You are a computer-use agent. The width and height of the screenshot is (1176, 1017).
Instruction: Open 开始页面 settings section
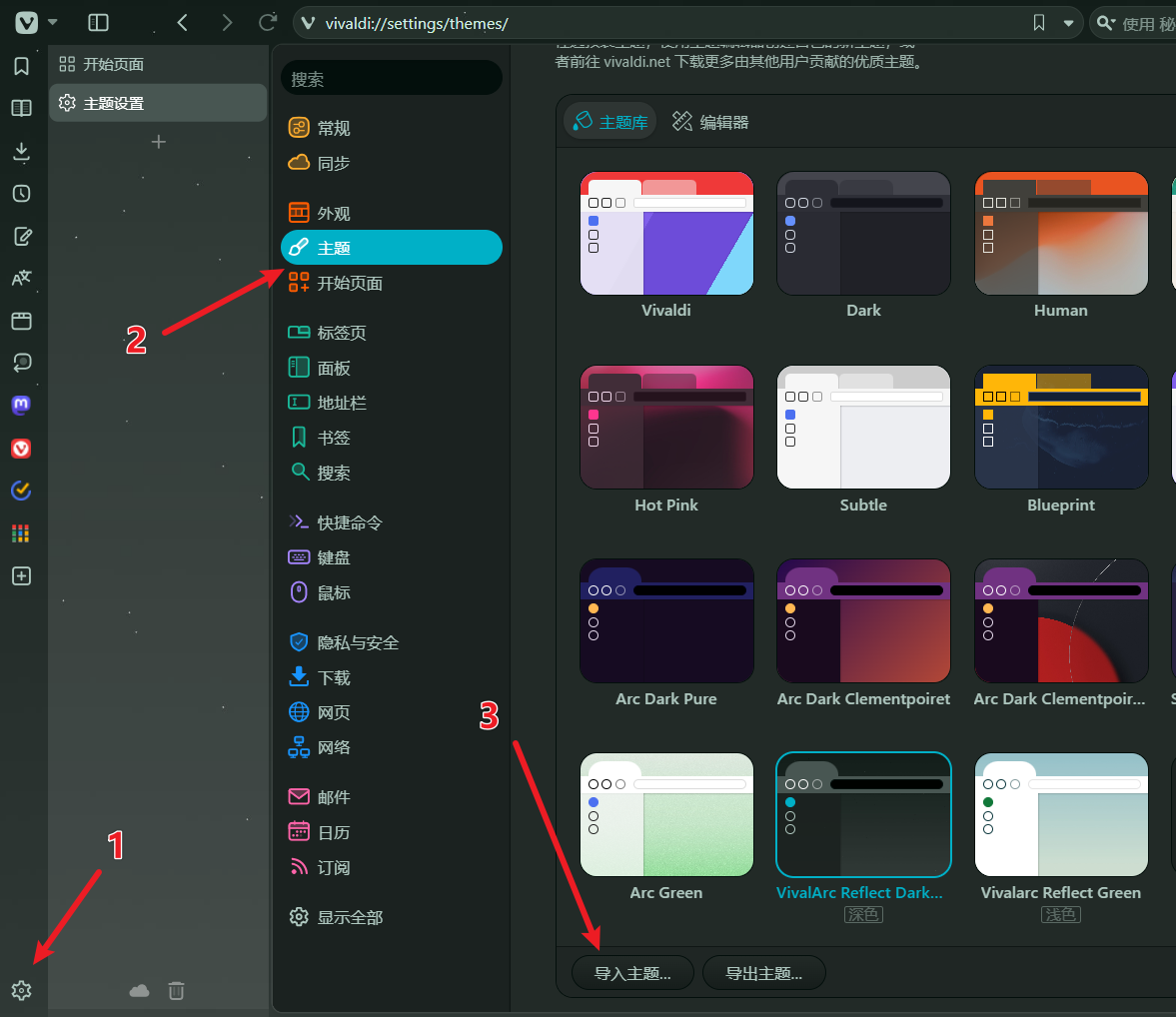(x=392, y=283)
